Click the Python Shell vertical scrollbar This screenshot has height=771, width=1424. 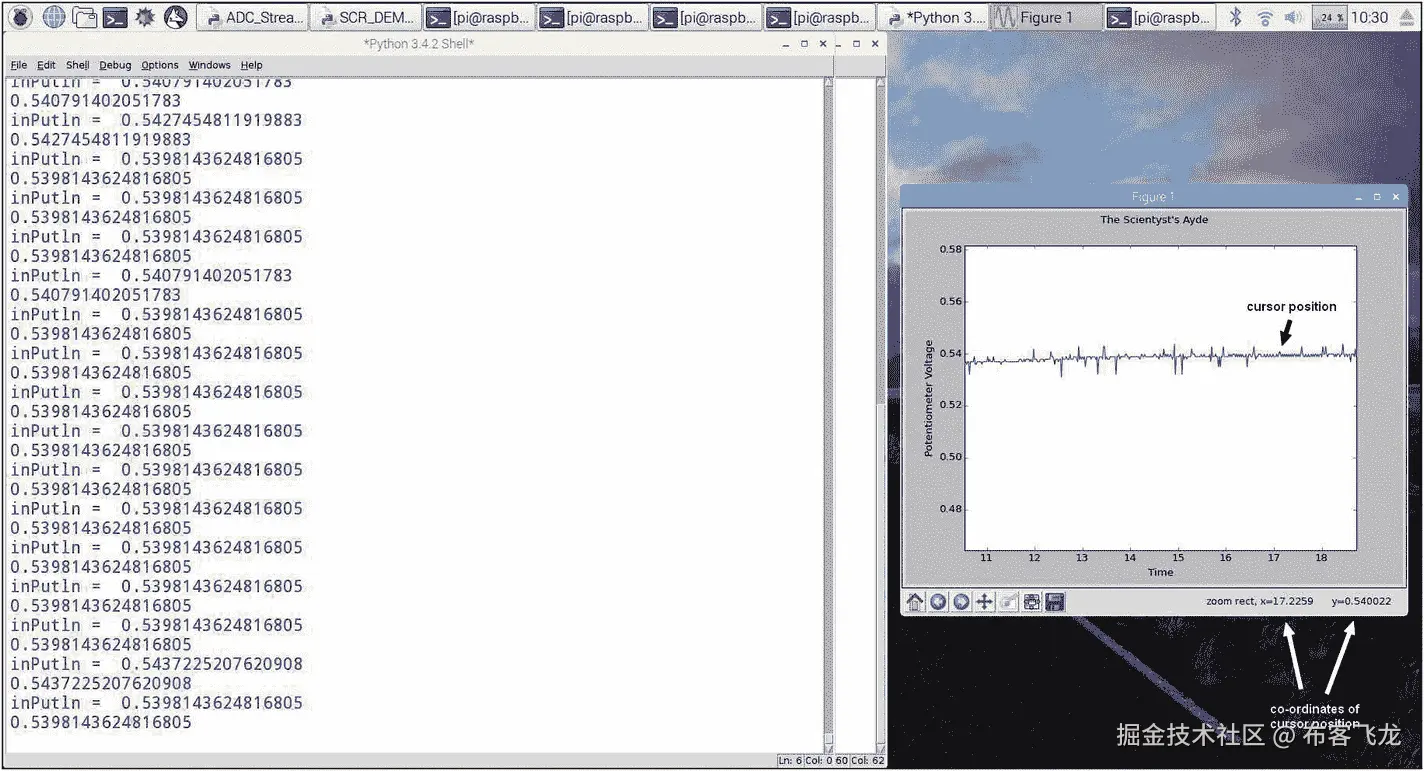pyautogui.click(x=826, y=400)
